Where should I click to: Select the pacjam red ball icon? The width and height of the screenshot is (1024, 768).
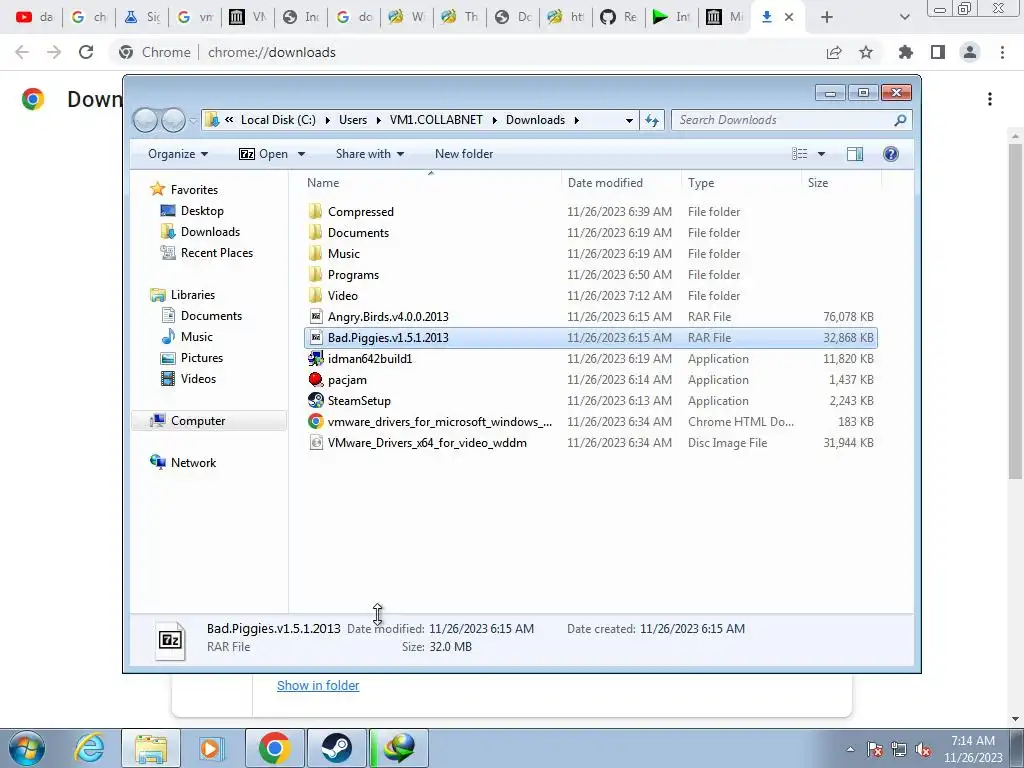[x=316, y=379]
